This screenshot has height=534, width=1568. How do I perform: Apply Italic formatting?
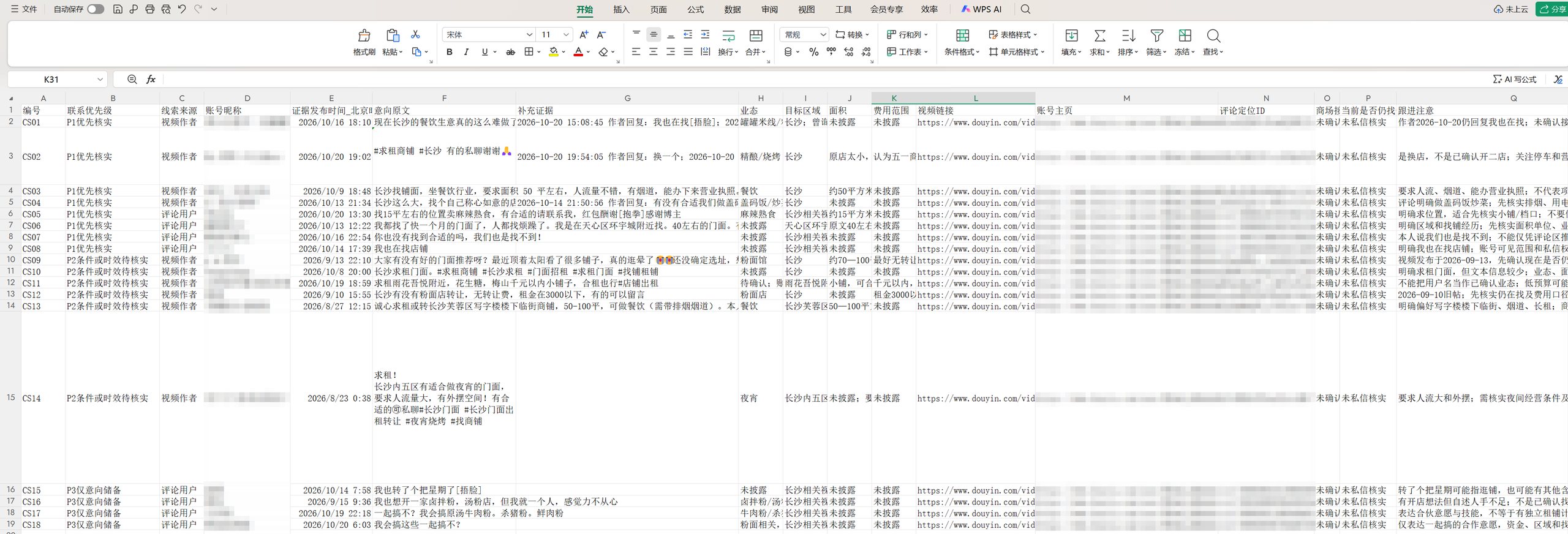[x=466, y=52]
